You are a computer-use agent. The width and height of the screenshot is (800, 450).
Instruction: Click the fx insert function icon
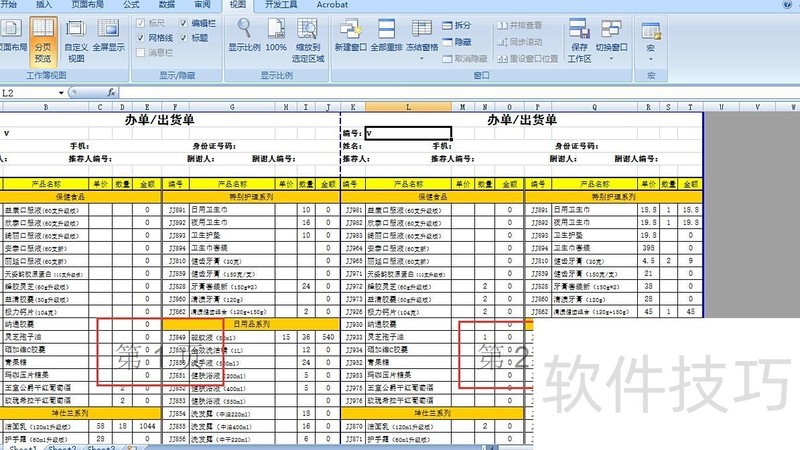(x=111, y=92)
